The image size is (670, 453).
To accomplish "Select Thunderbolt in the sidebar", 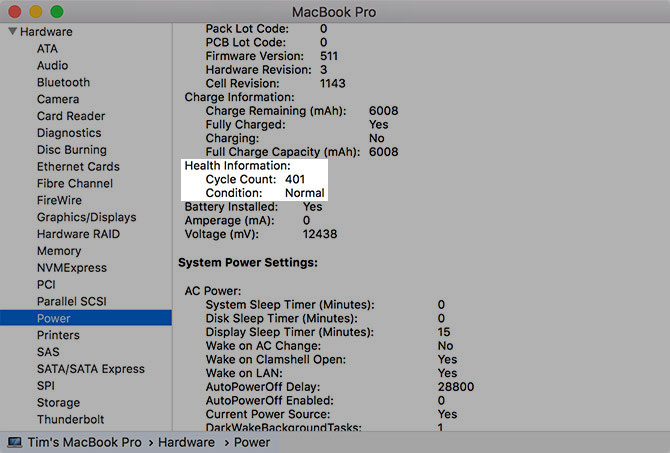I will (x=71, y=419).
